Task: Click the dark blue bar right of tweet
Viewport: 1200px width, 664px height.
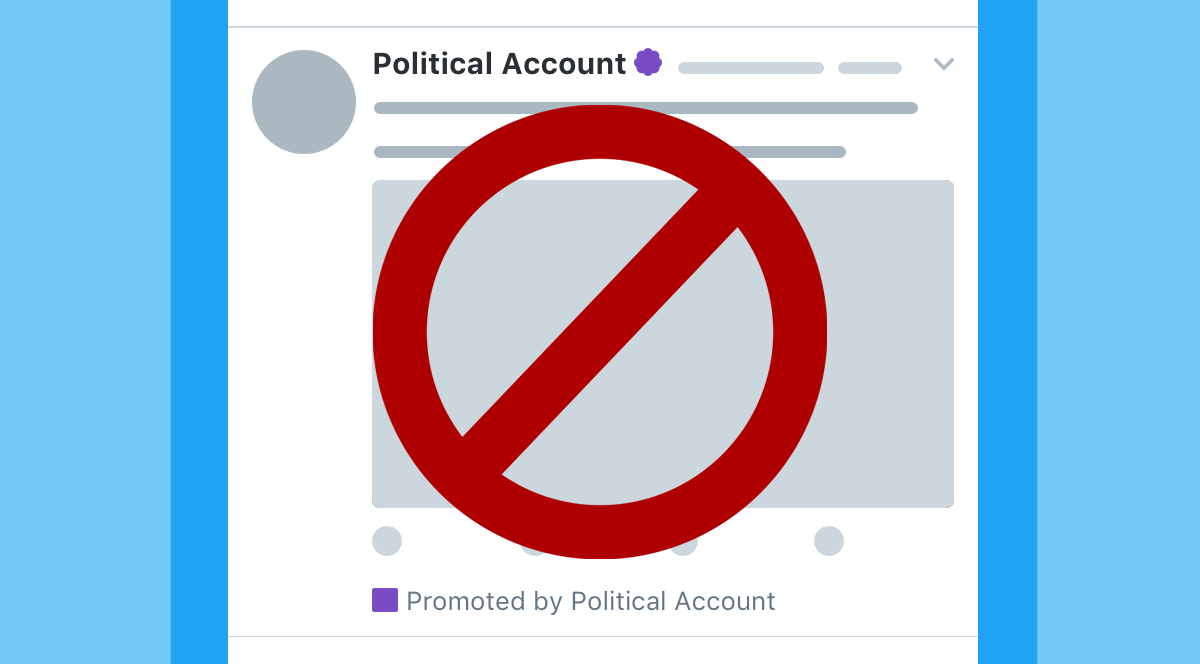Action: pyautogui.click(x=1007, y=332)
